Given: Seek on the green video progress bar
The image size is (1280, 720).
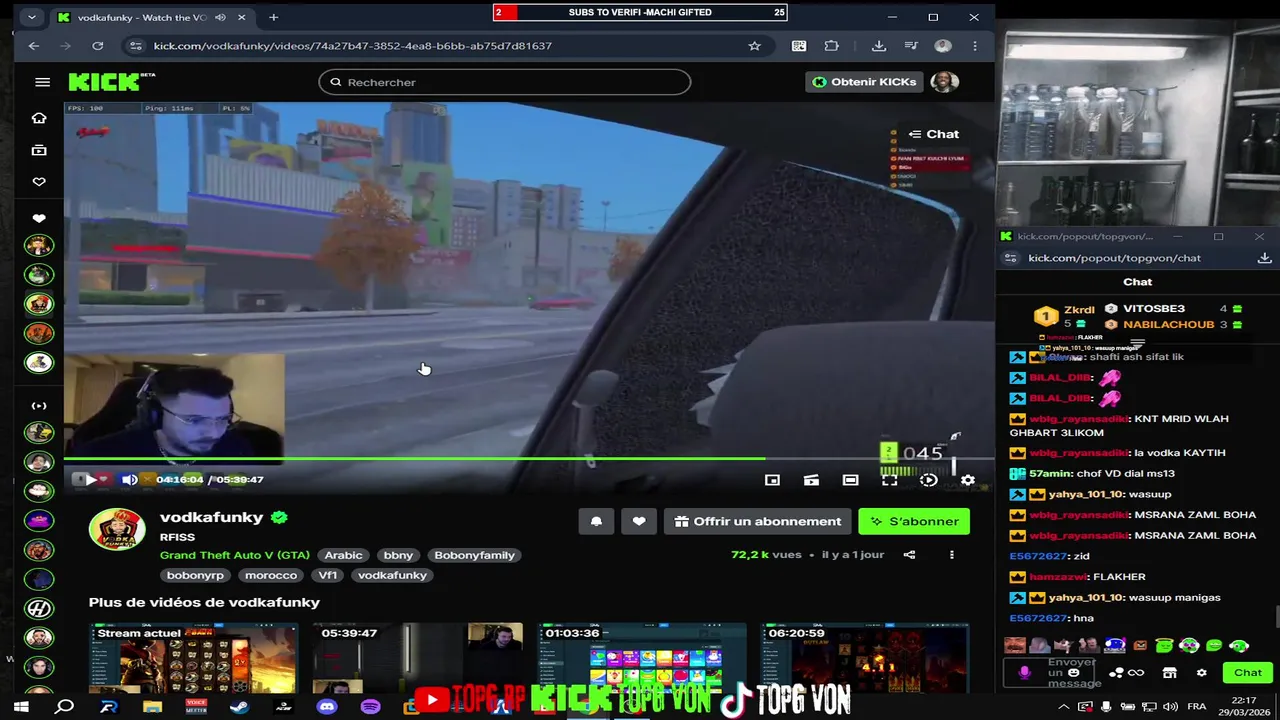Looking at the screenshot, I should coord(529,460).
